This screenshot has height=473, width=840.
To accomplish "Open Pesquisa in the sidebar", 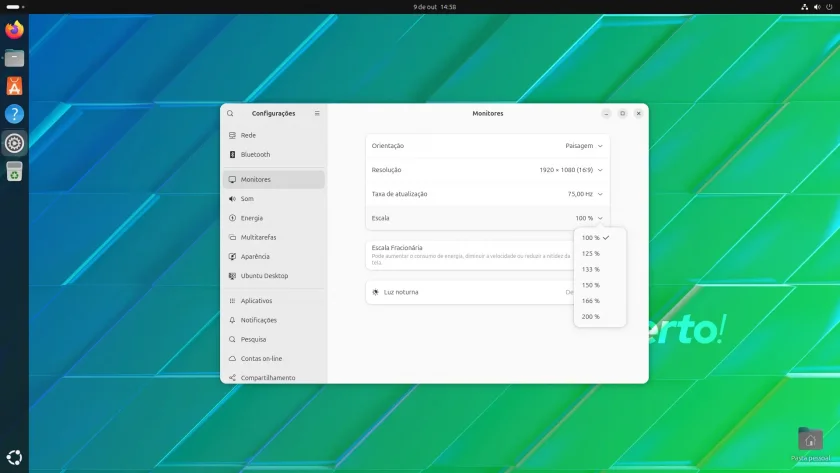I will 274,340.
